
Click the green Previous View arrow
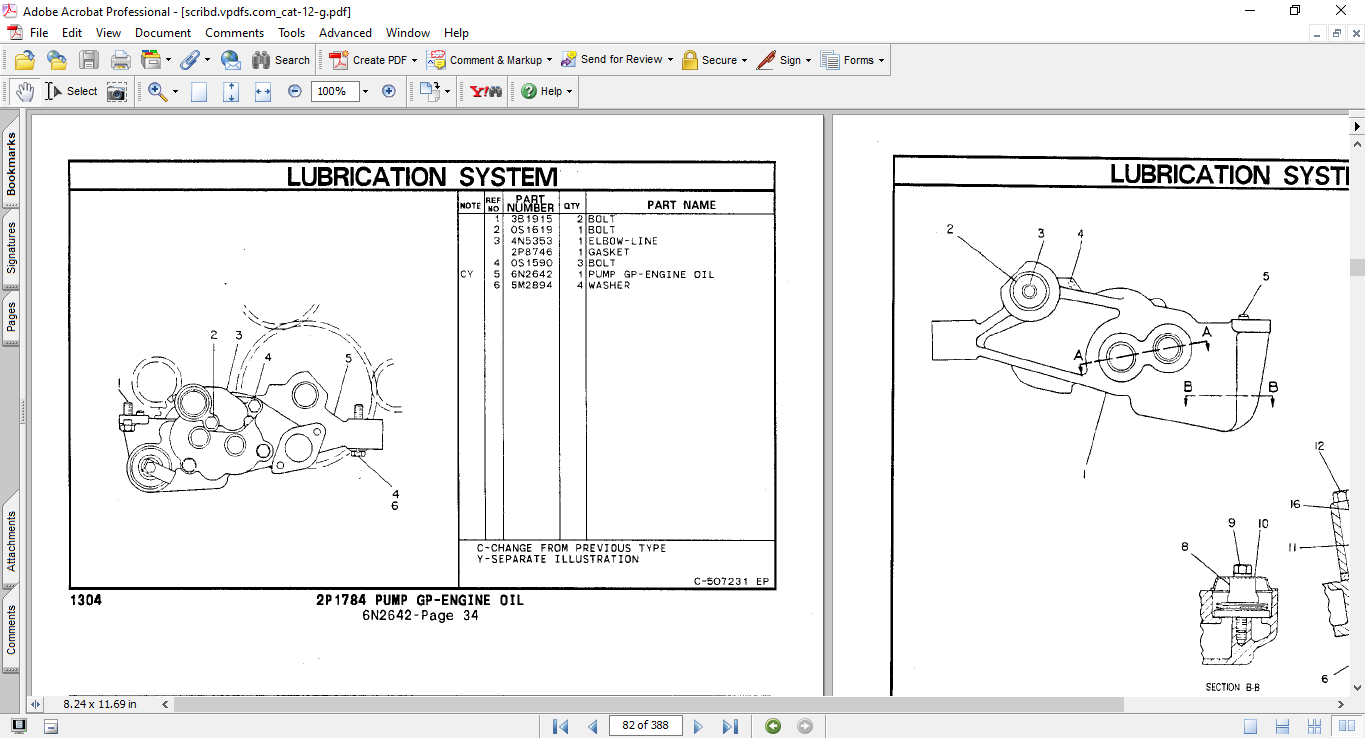[x=773, y=726]
